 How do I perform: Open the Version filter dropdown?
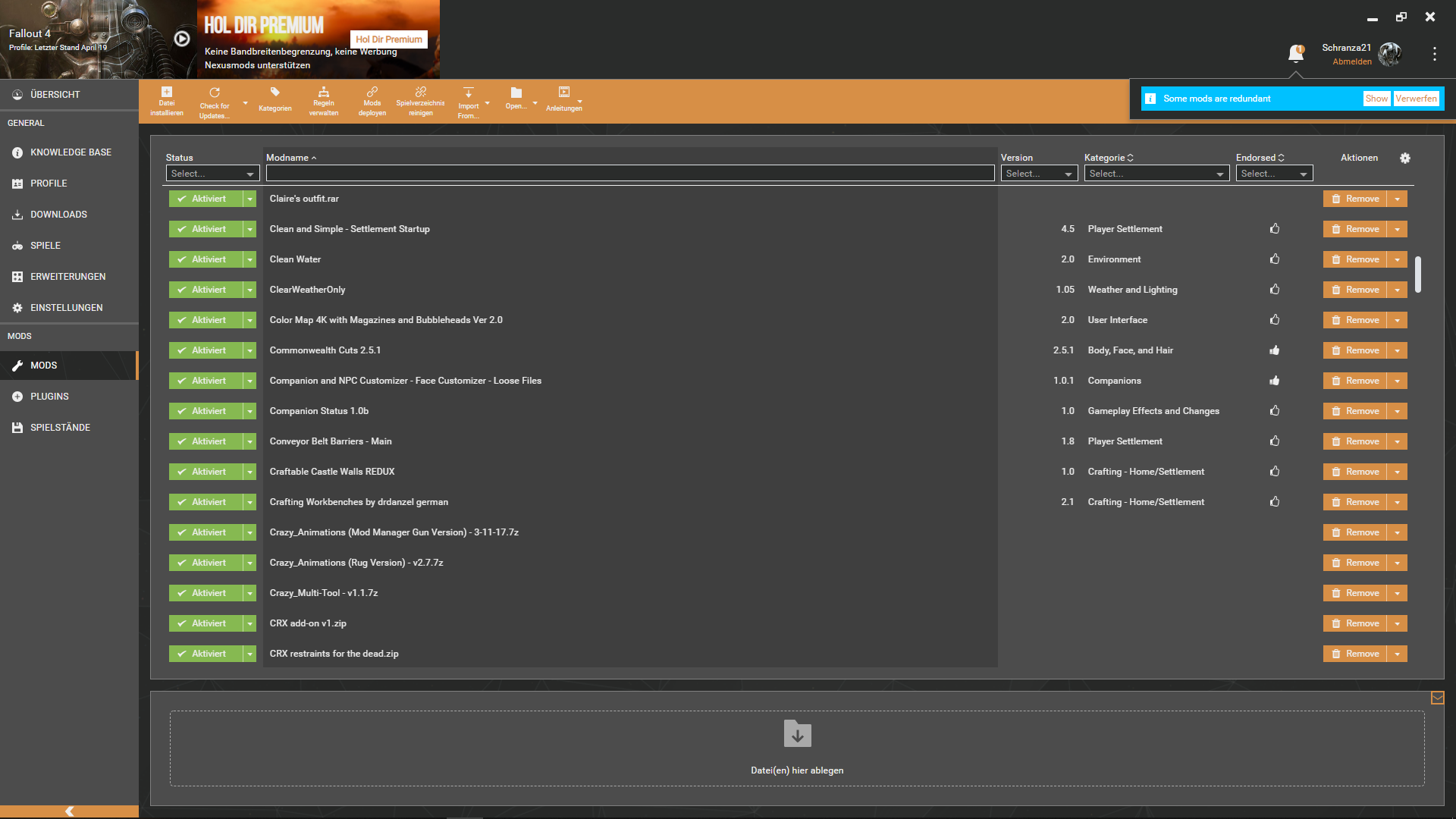tap(1039, 174)
